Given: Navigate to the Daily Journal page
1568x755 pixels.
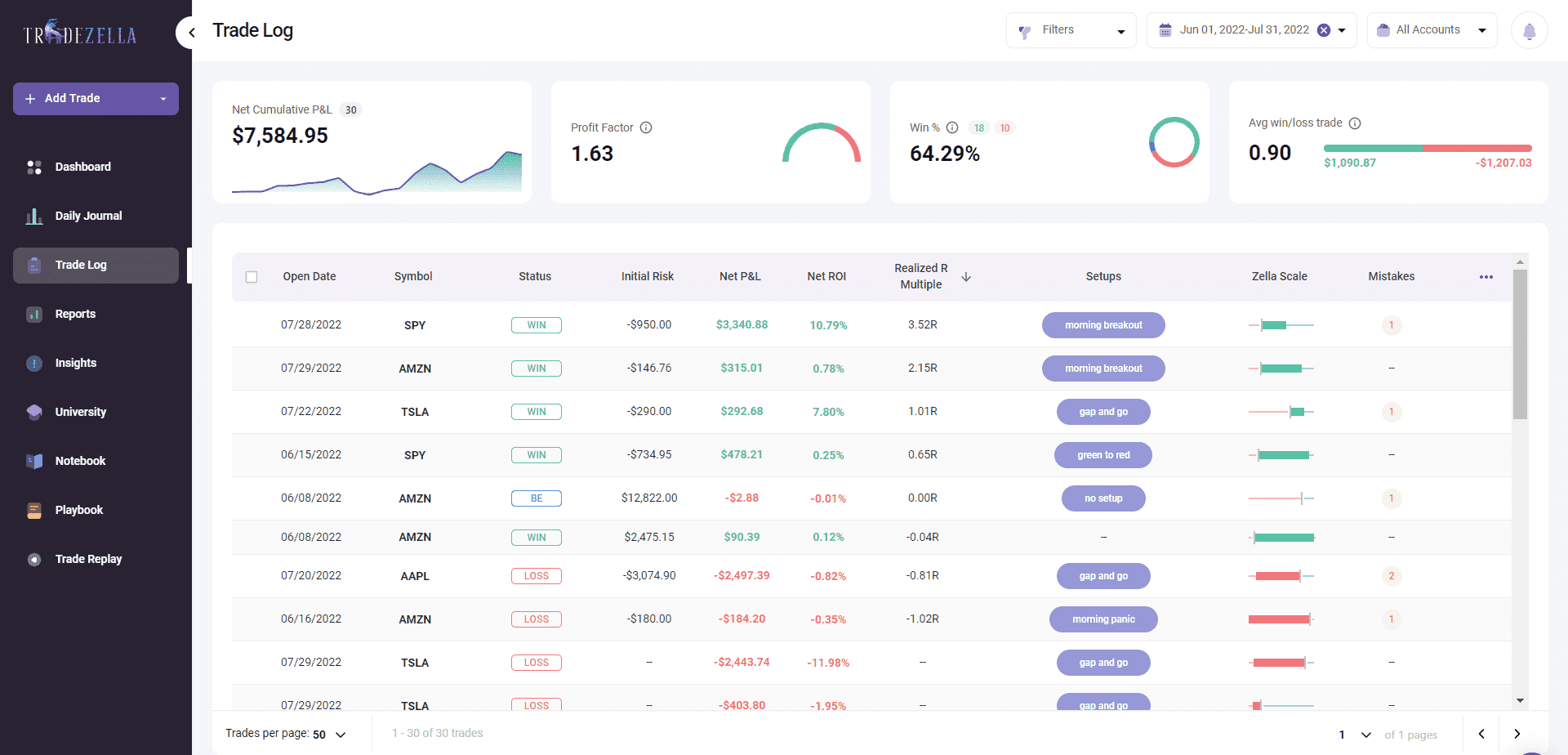Looking at the screenshot, I should [x=88, y=216].
